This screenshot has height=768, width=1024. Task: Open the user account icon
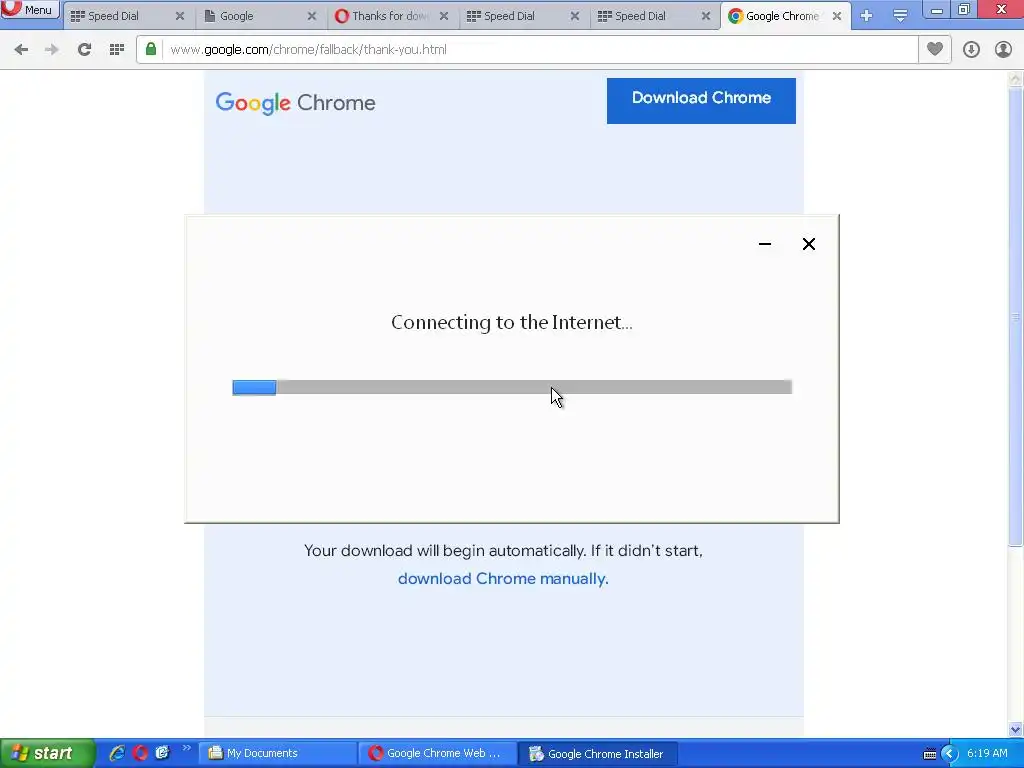click(1003, 50)
